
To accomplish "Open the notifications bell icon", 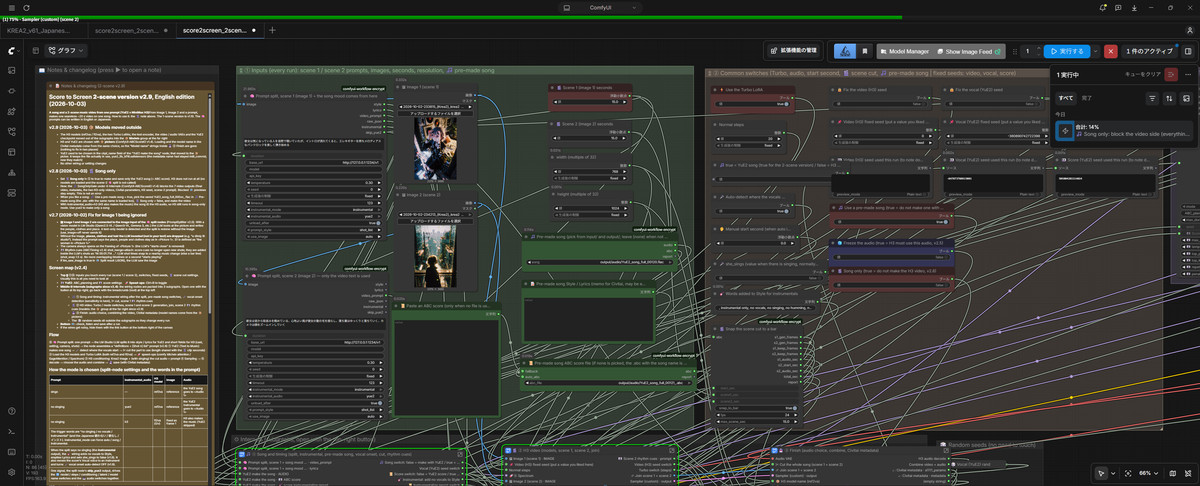I will 1105,7.
